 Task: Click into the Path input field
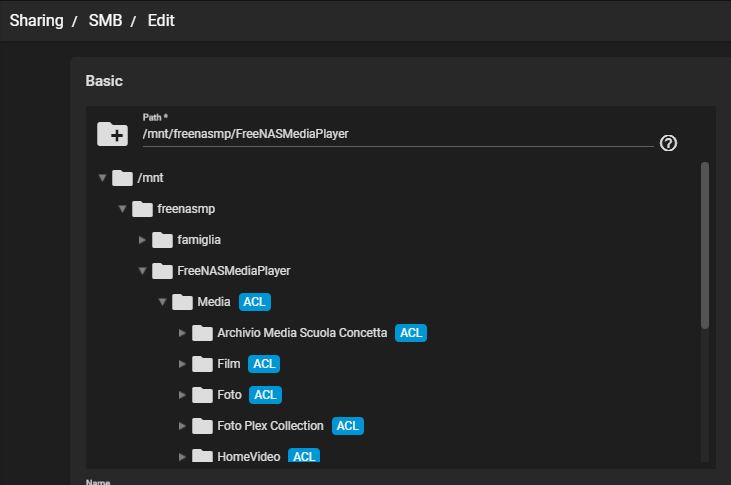pyautogui.click(x=398, y=134)
